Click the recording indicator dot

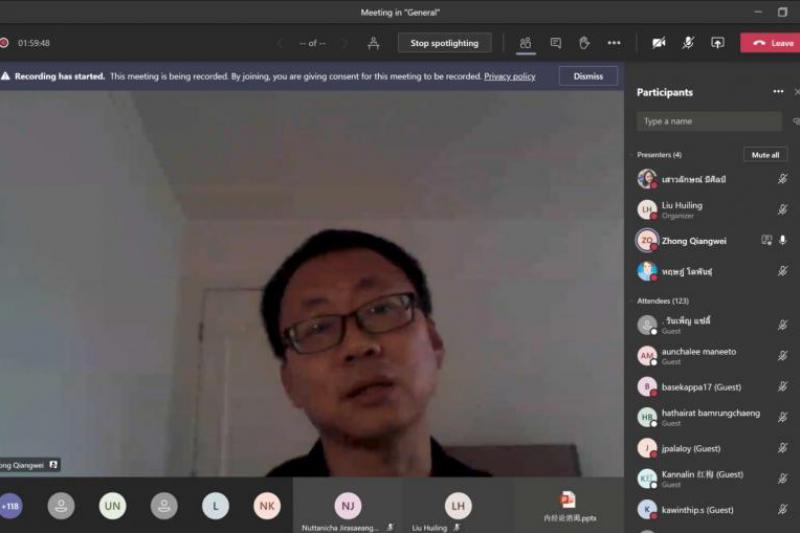[x=4, y=43]
